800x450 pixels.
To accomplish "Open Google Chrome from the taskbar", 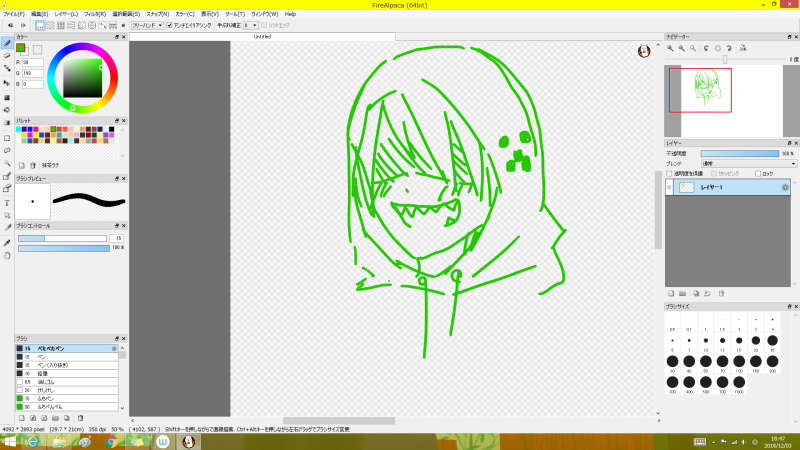I will coord(111,442).
